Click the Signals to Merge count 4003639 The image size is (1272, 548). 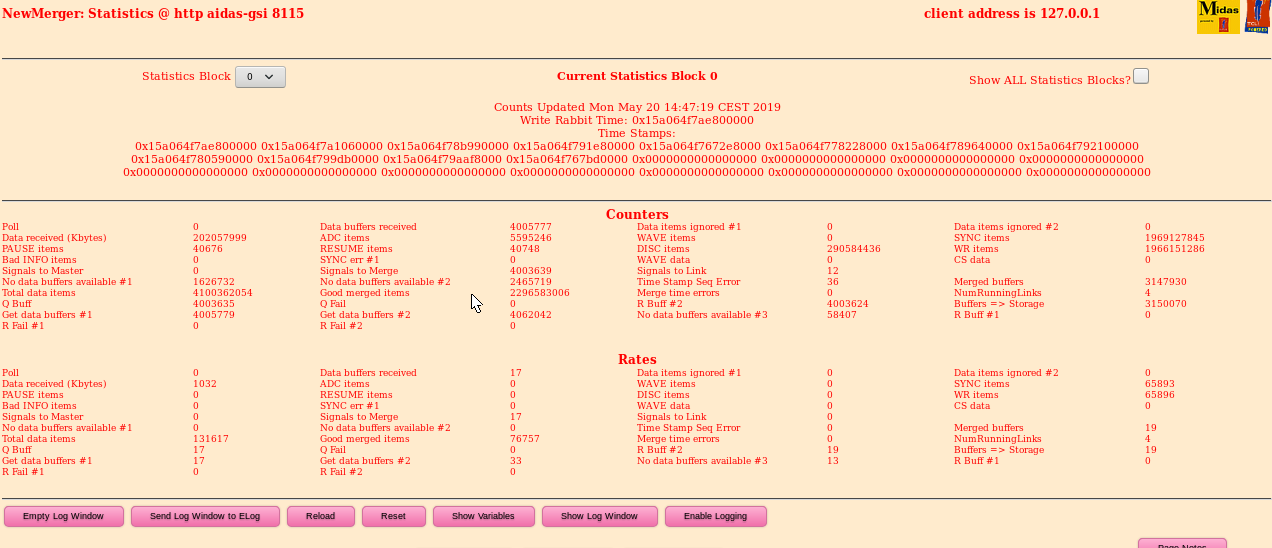[x=531, y=271]
